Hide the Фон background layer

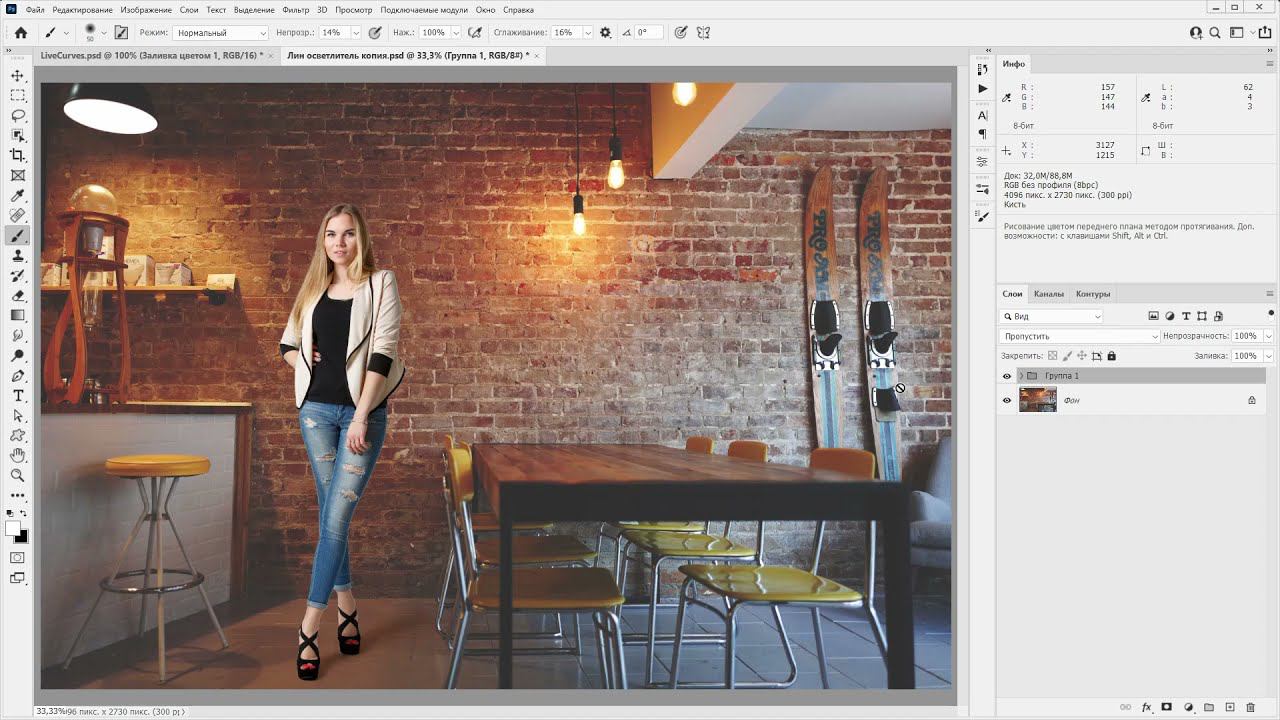1007,400
